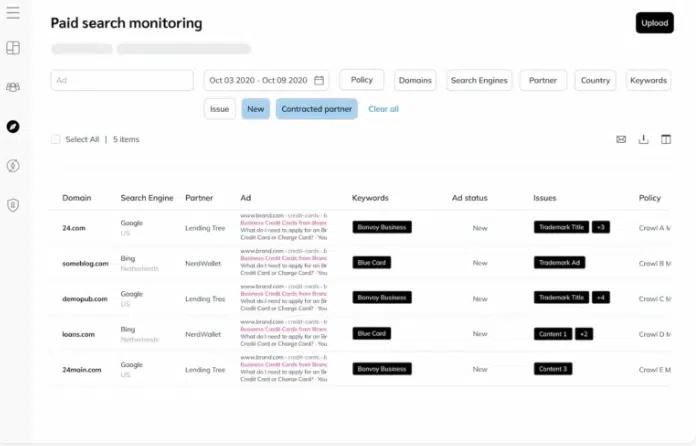Screen dimensions: 696x446
Task: Click the Clear all link
Action: point(384,109)
